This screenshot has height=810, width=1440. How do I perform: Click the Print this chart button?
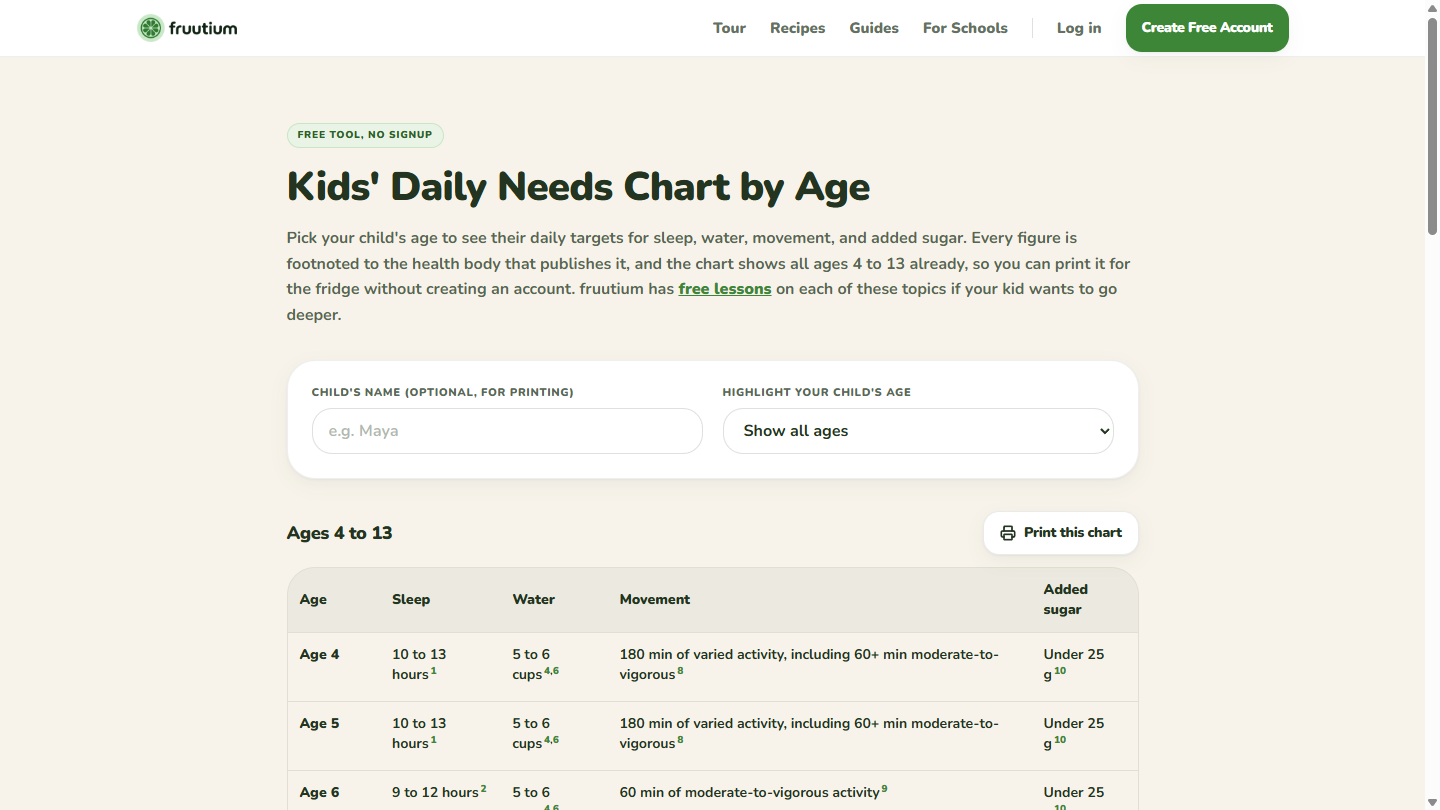[1061, 533]
